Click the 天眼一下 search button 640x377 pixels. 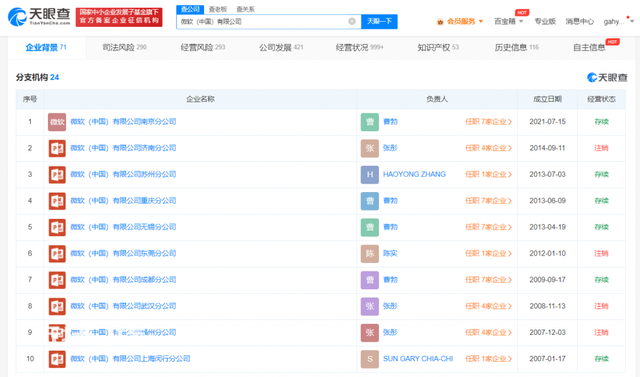pyautogui.click(x=379, y=21)
